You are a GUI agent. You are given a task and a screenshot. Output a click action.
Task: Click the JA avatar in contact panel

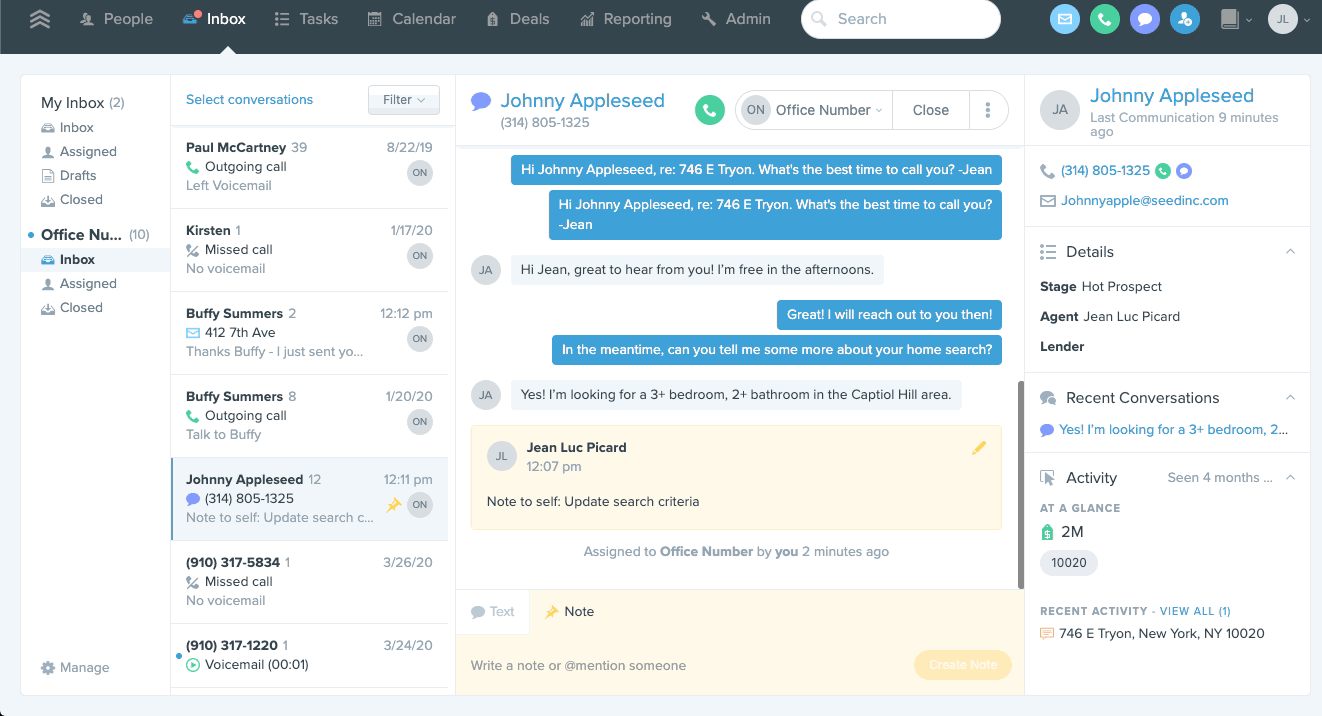[1060, 110]
